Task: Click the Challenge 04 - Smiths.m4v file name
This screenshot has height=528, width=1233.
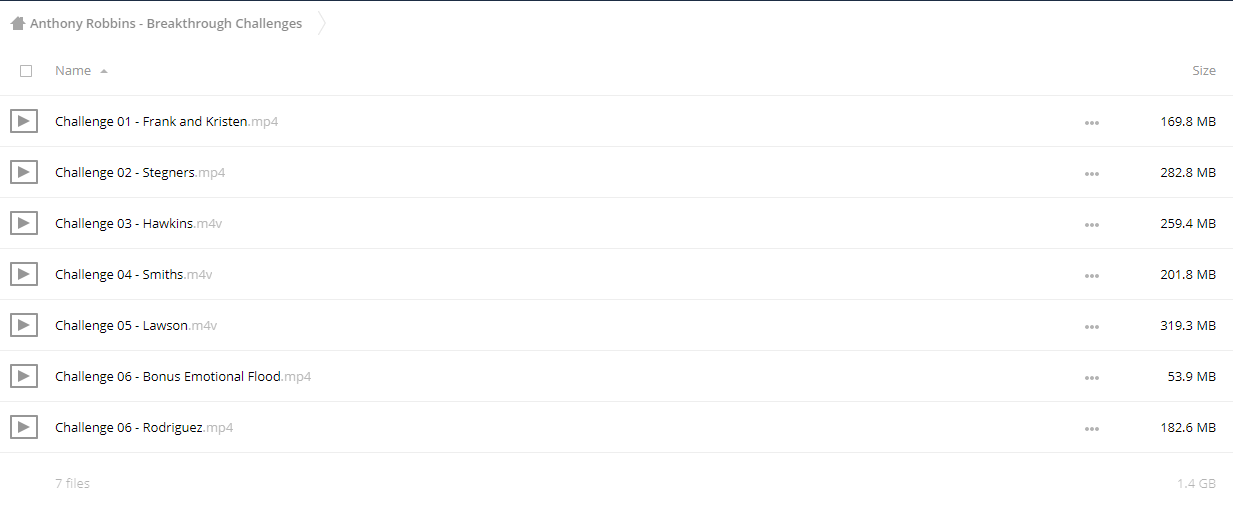Action: click(x=134, y=274)
